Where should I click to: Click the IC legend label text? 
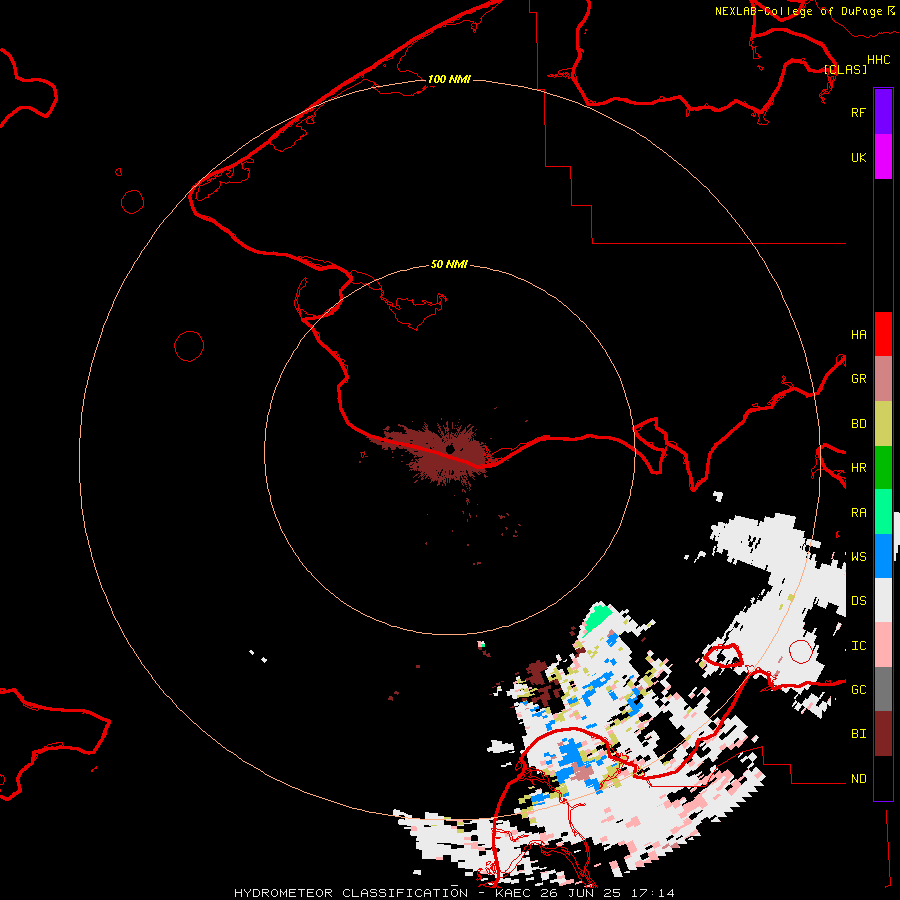pyautogui.click(x=858, y=646)
